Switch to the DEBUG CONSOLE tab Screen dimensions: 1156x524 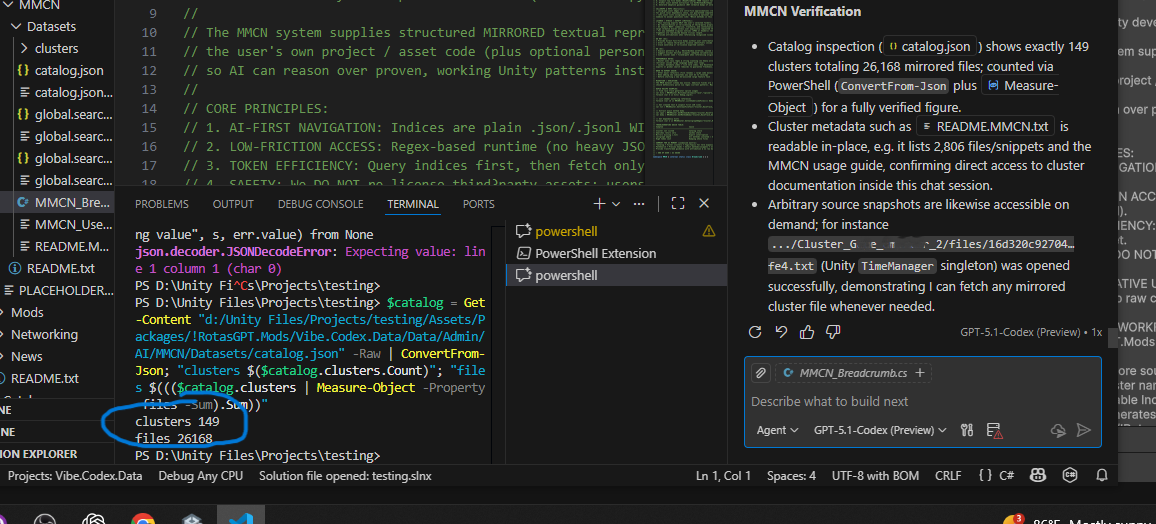(x=320, y=204)
